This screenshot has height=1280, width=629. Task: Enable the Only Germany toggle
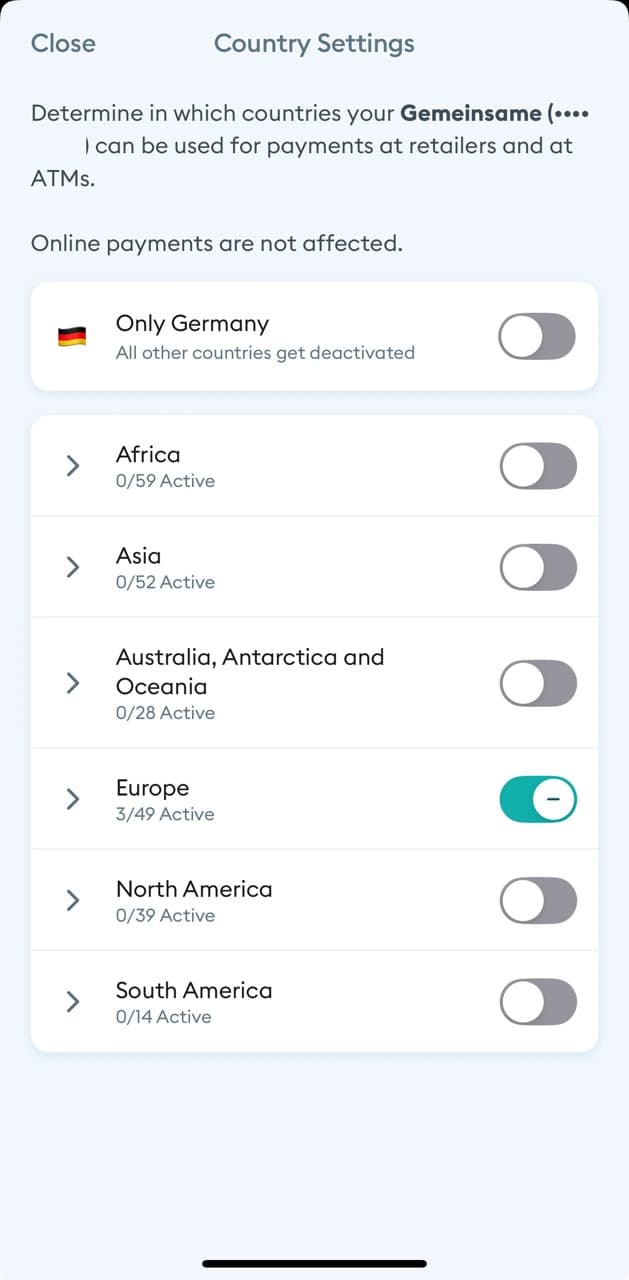pyautogui.click(x=536, y=336)
